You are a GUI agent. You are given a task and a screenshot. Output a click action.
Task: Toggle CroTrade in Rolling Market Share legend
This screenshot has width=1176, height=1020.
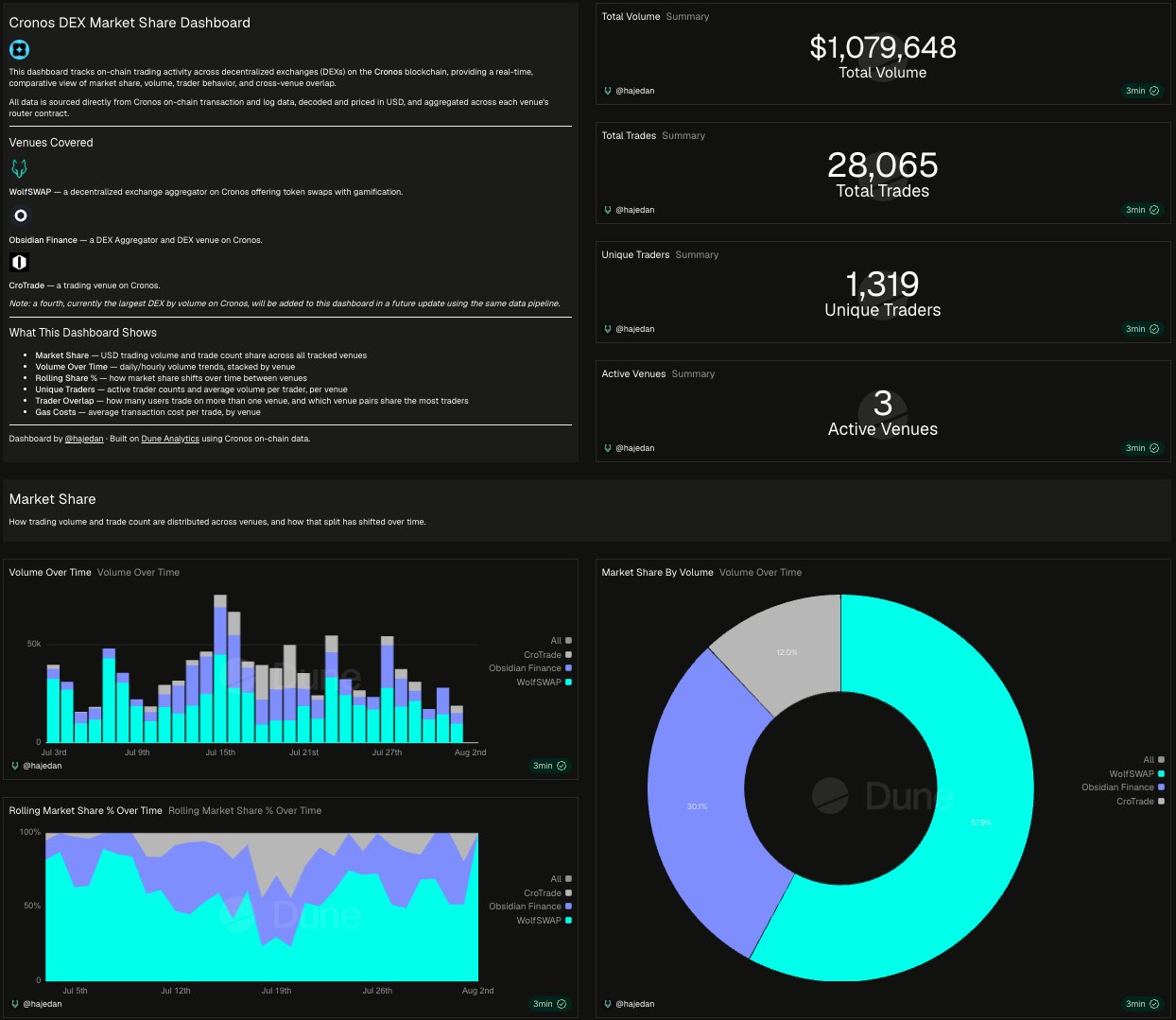tap(547, 893)
